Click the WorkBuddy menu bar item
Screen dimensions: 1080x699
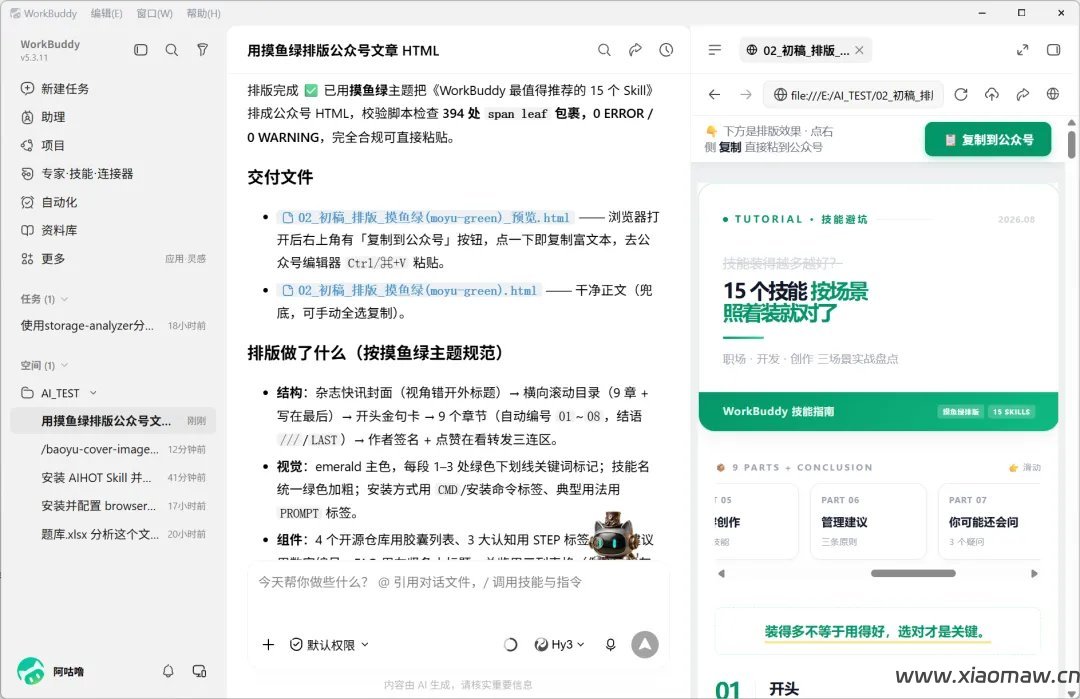[x=44, y=13]
